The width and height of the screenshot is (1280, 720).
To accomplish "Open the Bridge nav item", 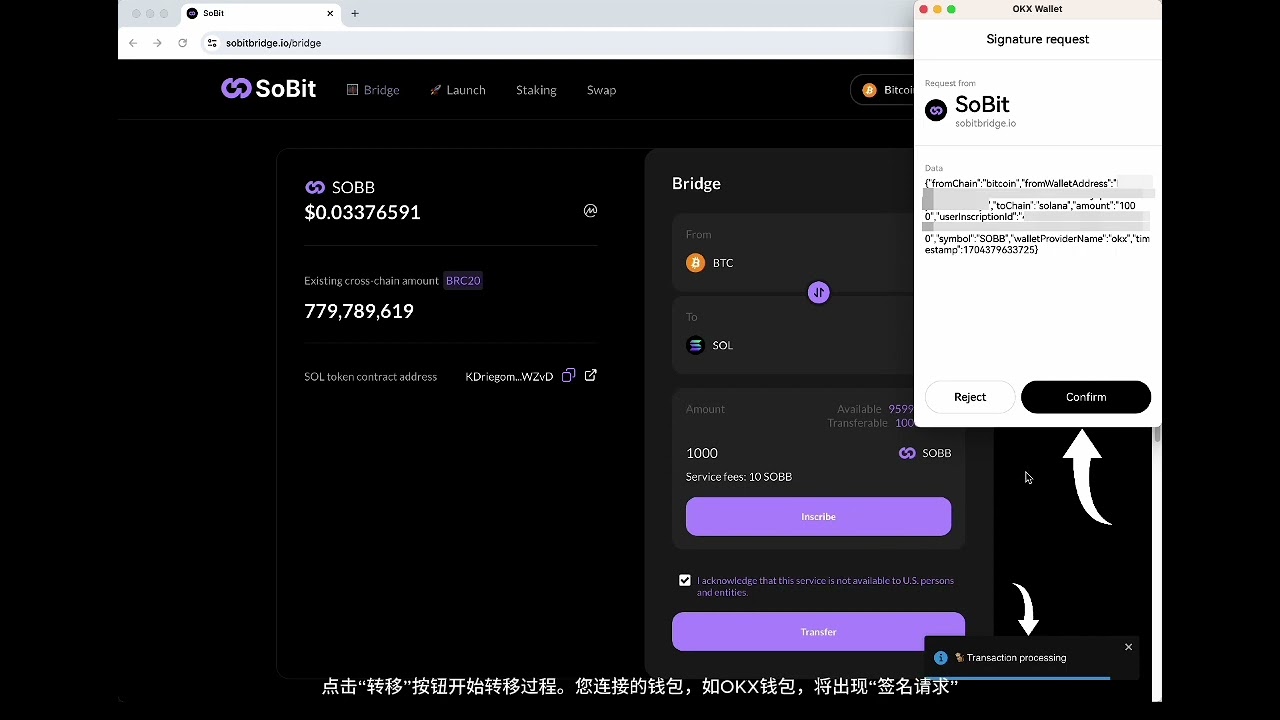I will click(373, 90).
